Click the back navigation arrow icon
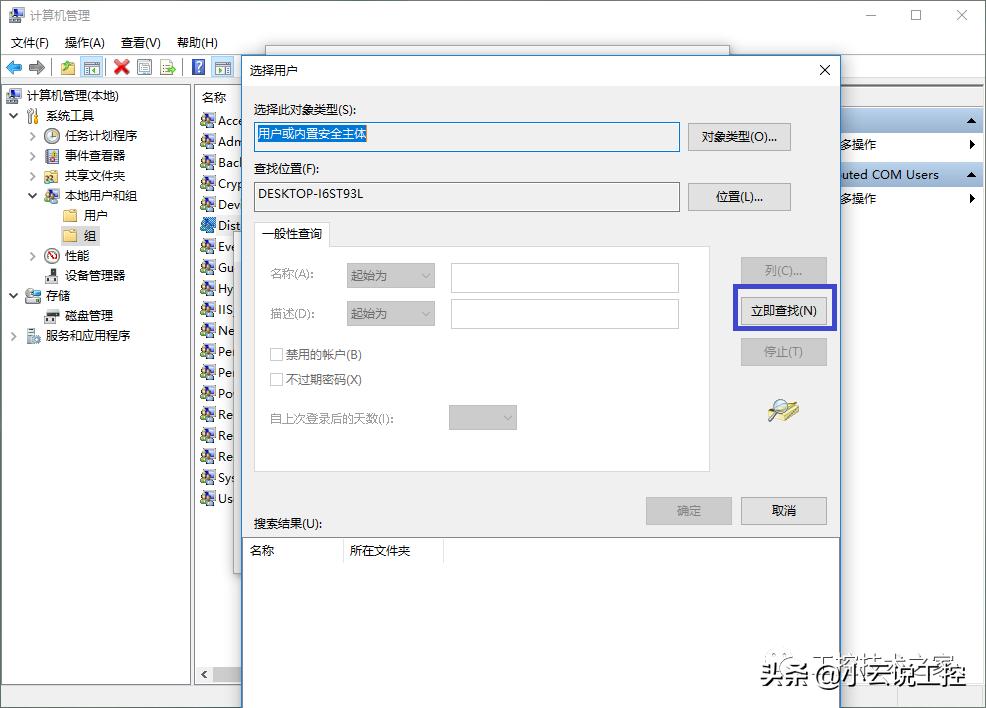 tap(15, 66)
